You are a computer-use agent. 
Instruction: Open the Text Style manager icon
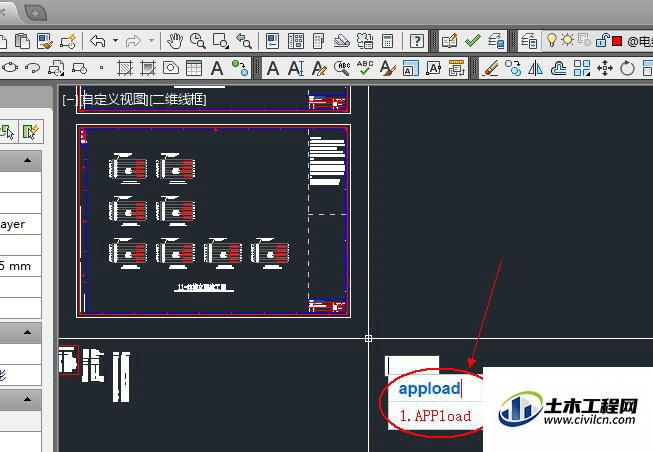388,68
